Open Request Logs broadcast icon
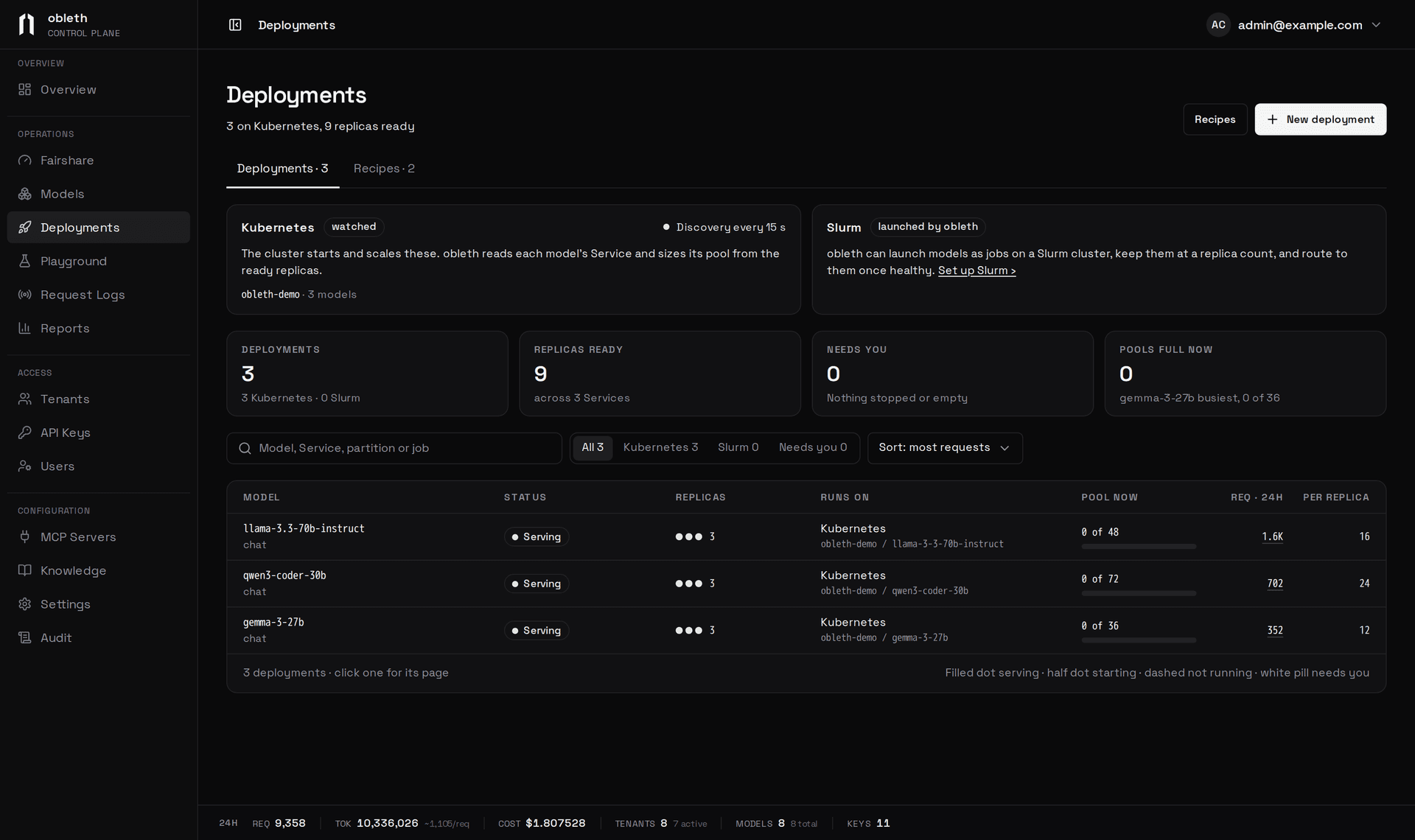The width and height of the screenshot is (1415, 840). pyautogui.click(x=25, y=295)
